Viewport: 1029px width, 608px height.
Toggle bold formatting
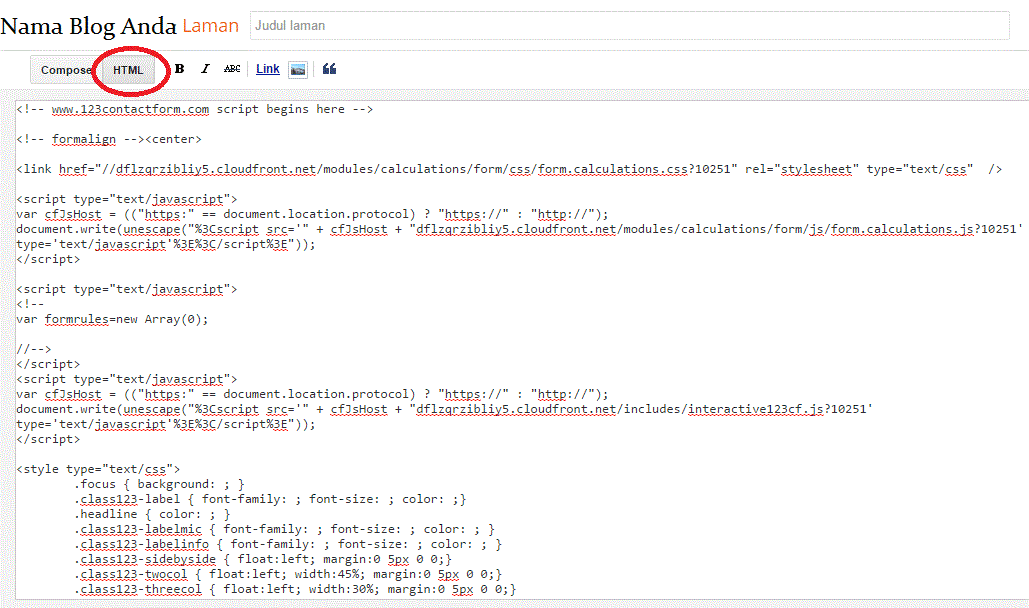coord(179,69)
